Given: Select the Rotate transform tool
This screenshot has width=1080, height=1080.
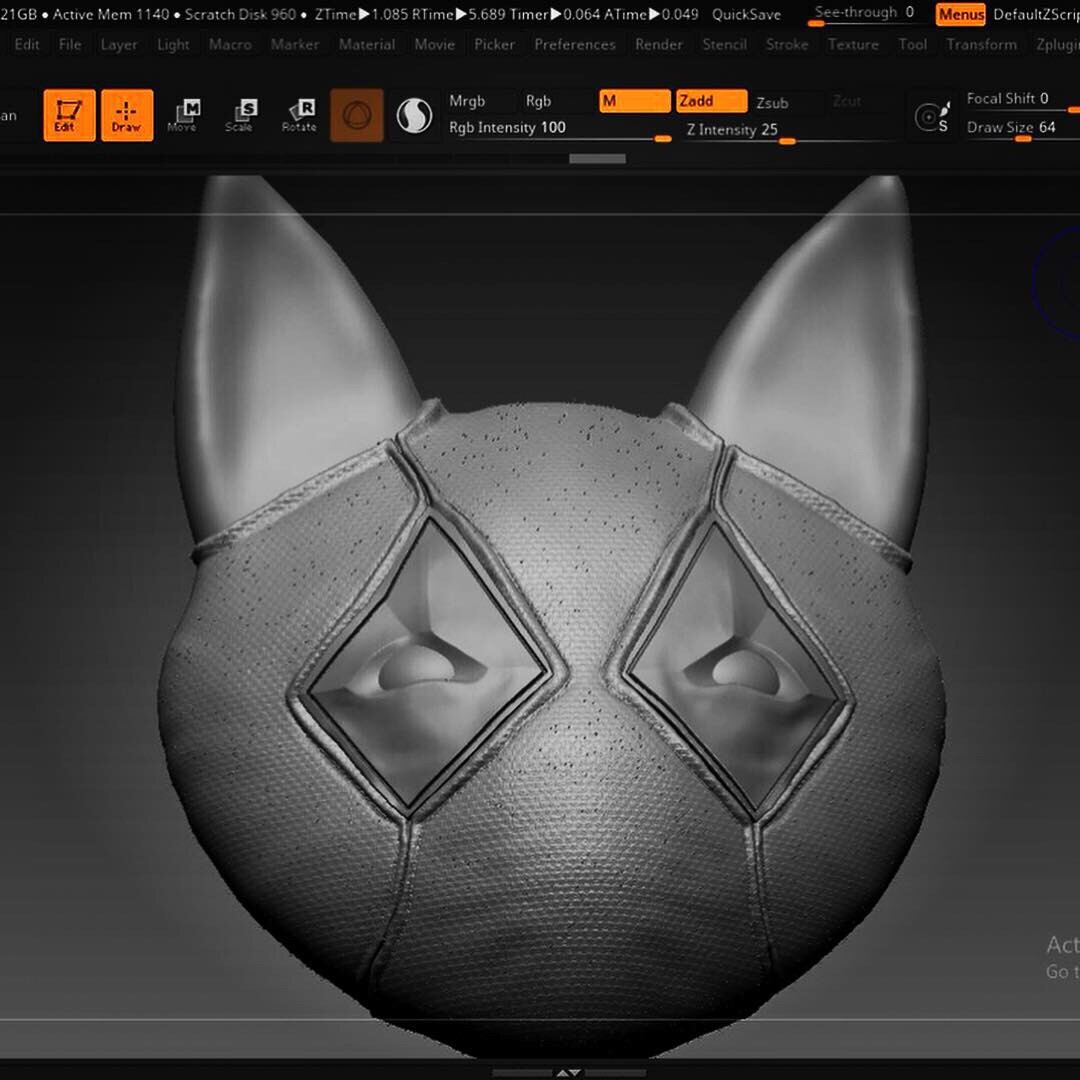Looking at the screenshot, I should (299, 114).
